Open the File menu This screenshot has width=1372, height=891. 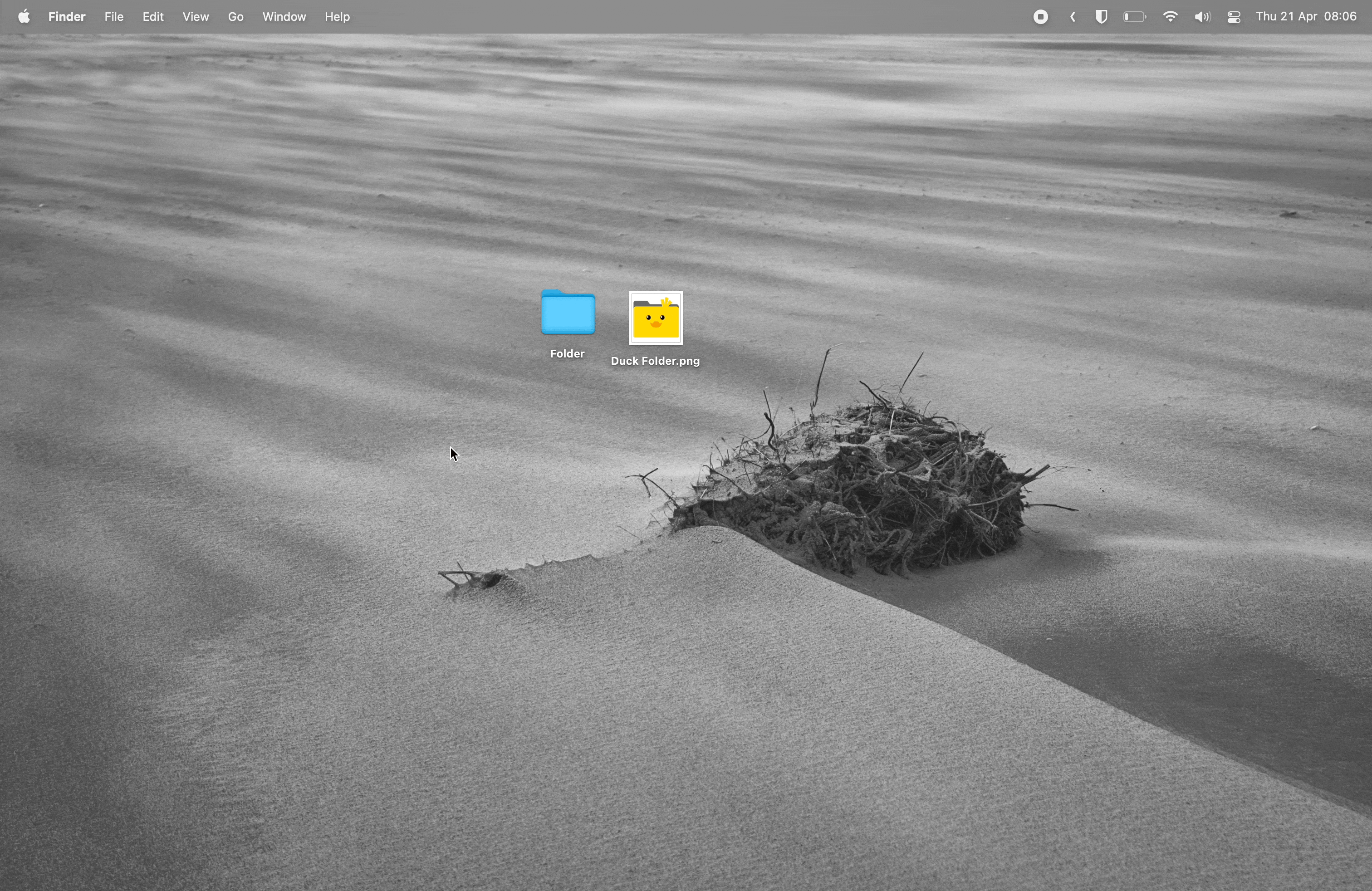click(x=114, y=17)
